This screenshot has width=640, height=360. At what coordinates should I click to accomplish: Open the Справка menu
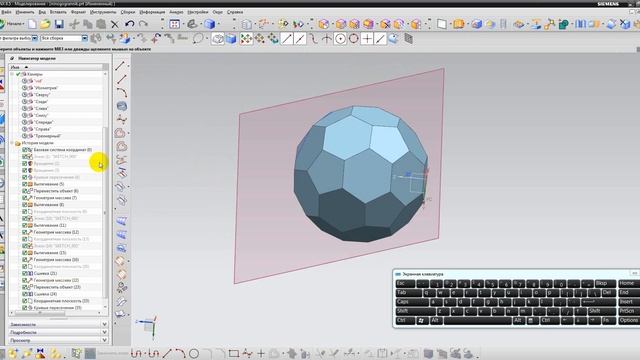click(235, 12)
